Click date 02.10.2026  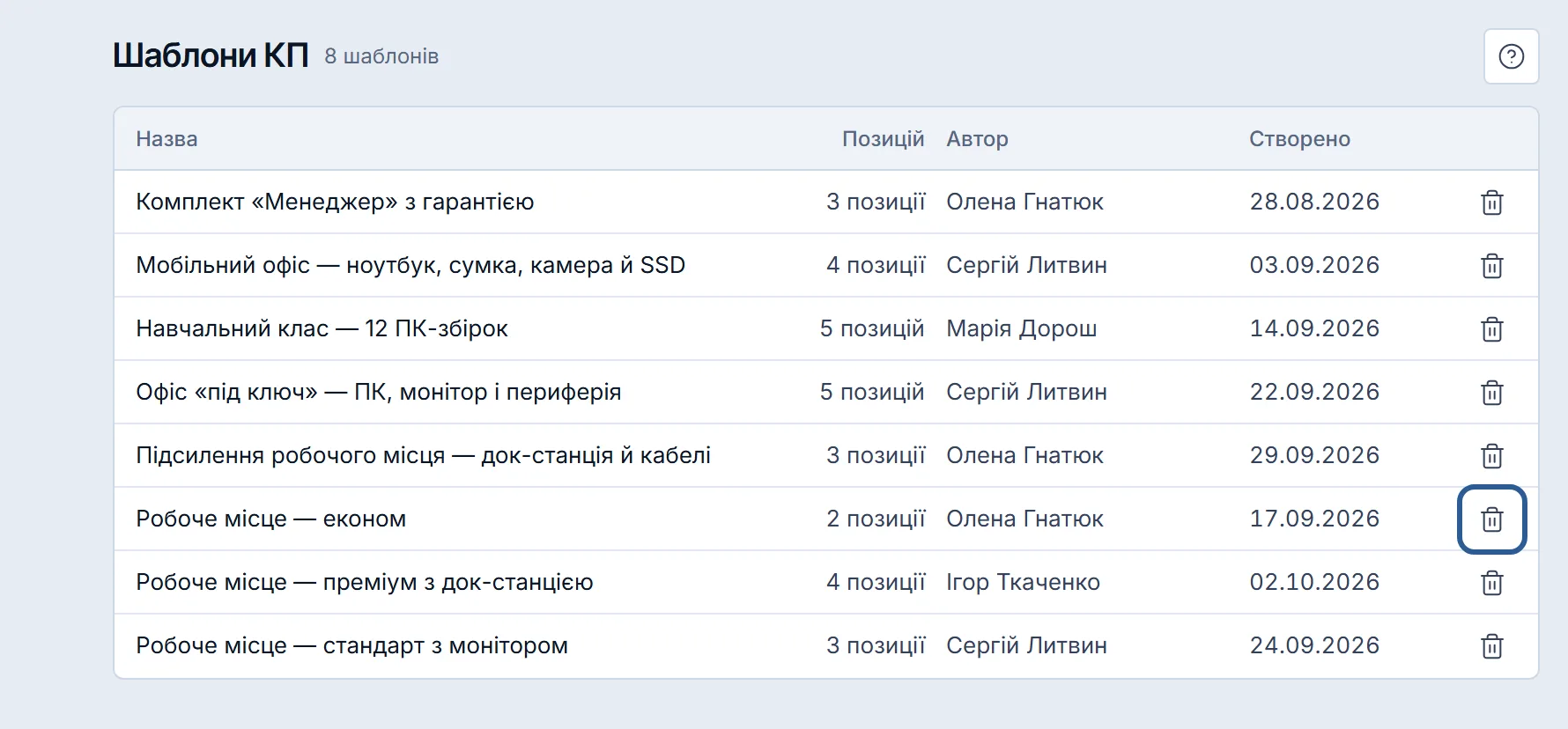tap(1314, 582)
